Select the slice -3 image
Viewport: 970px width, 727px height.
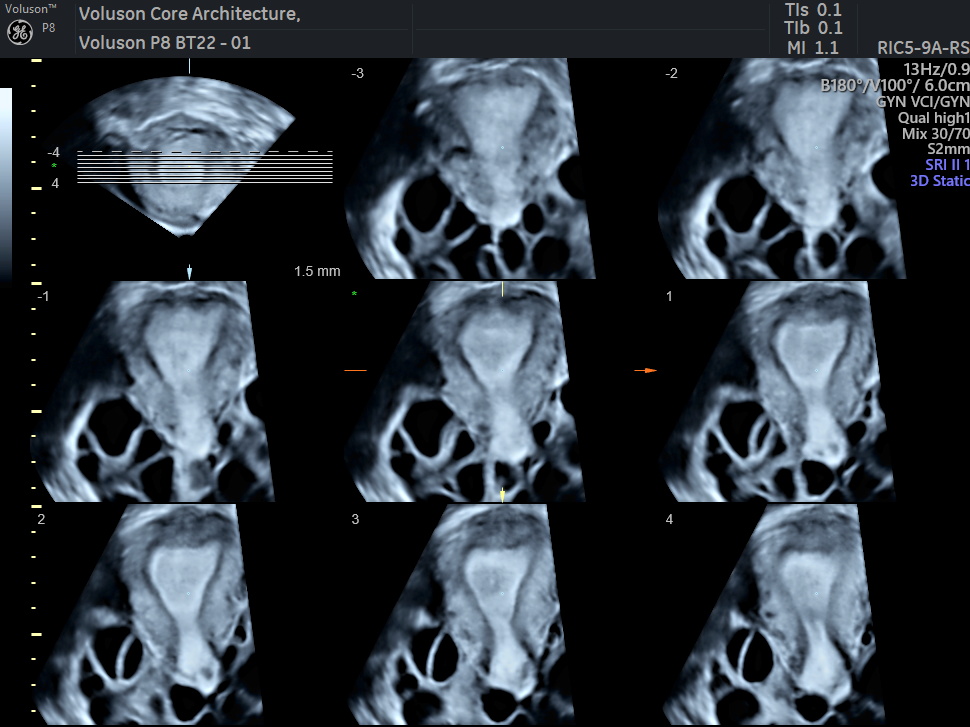470,170
